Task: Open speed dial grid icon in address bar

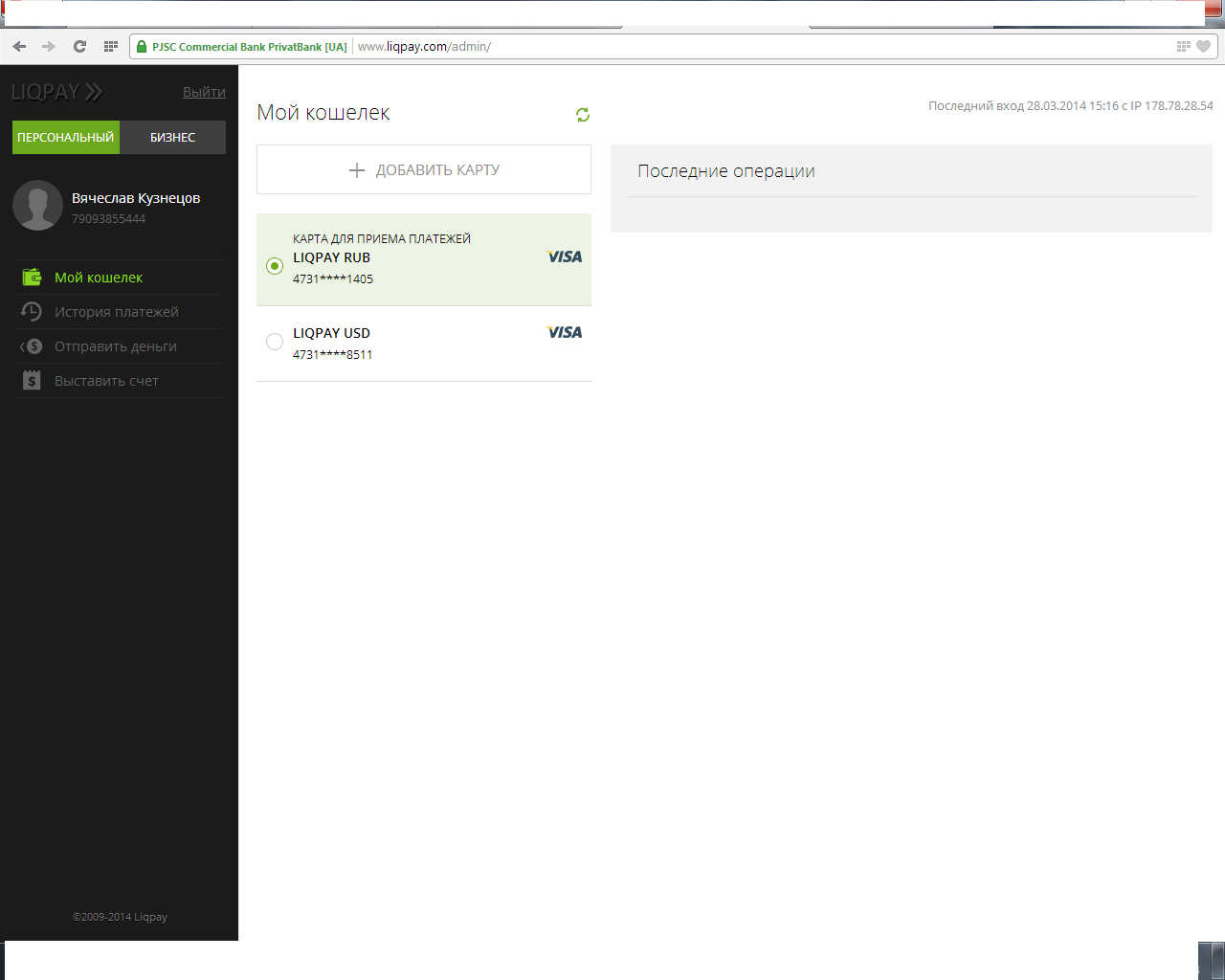Action: [1184, 46]
